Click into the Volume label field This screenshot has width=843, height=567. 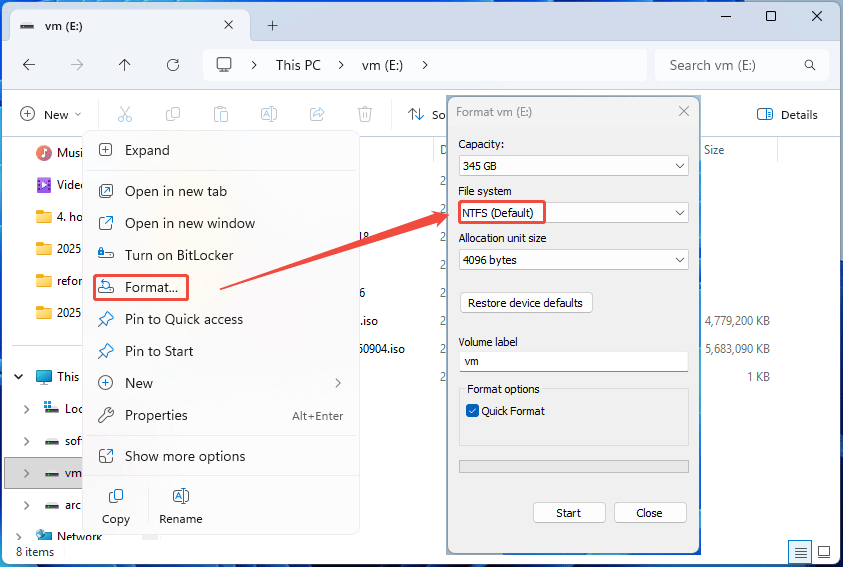[x=574, y=361]
